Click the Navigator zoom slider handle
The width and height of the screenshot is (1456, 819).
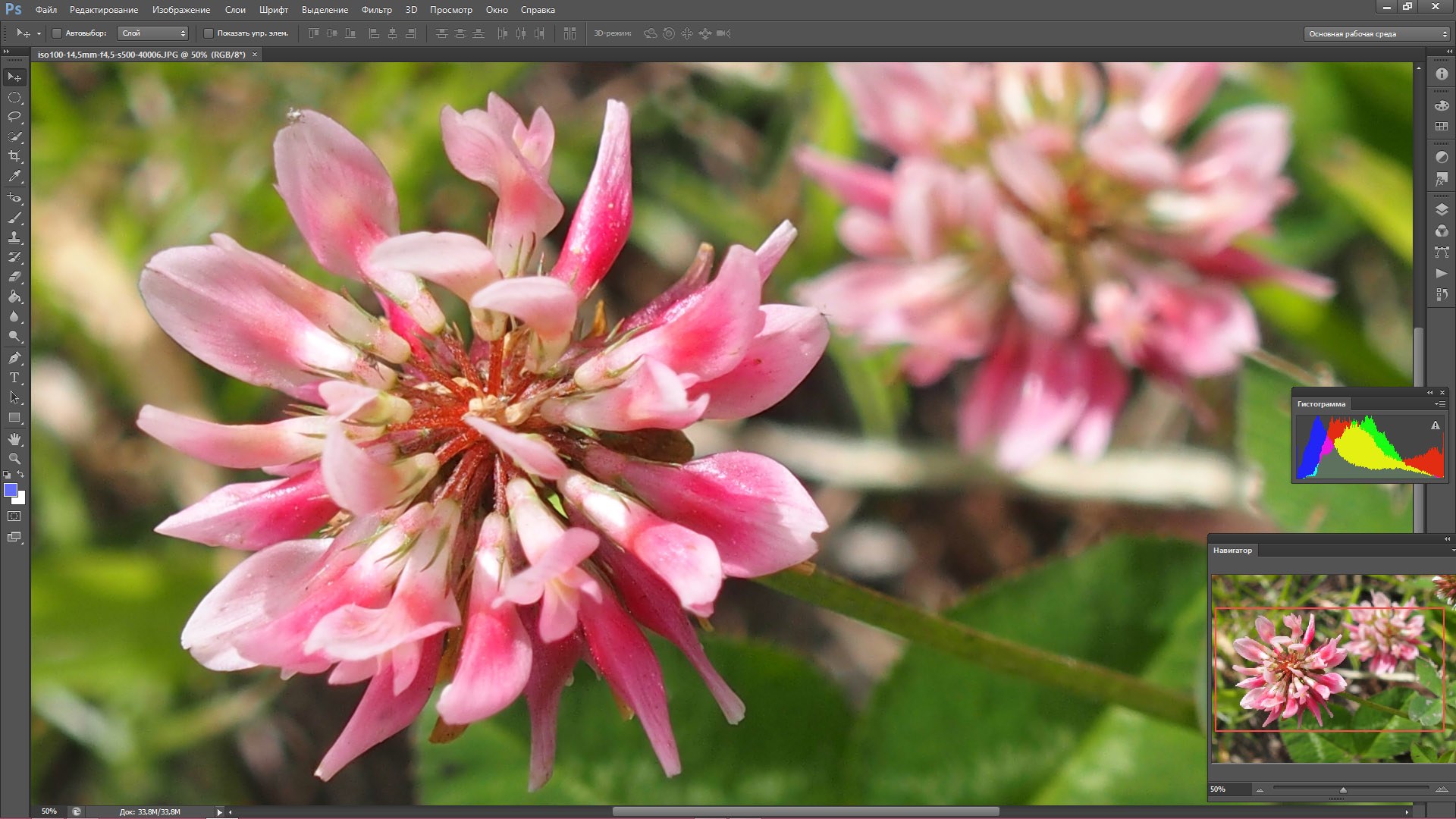pyautogui.click(x=1343, y=790)
